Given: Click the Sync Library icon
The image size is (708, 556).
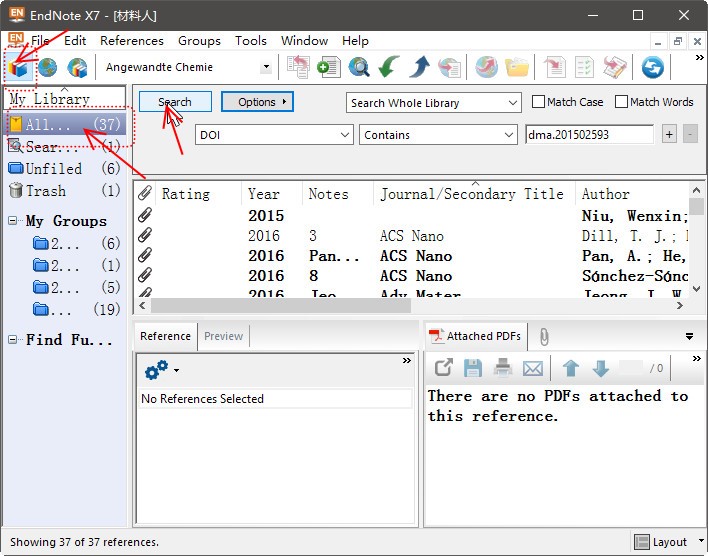Looking at the screenshot, I should pos(652,67).
